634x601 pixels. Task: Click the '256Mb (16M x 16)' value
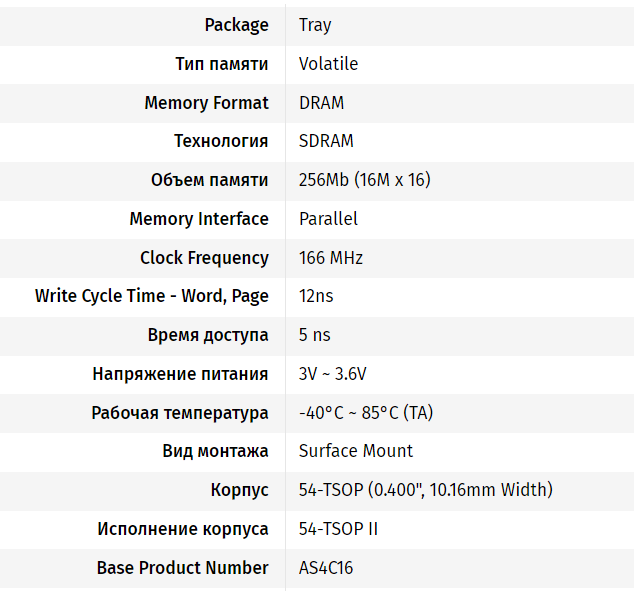(365, 180)
